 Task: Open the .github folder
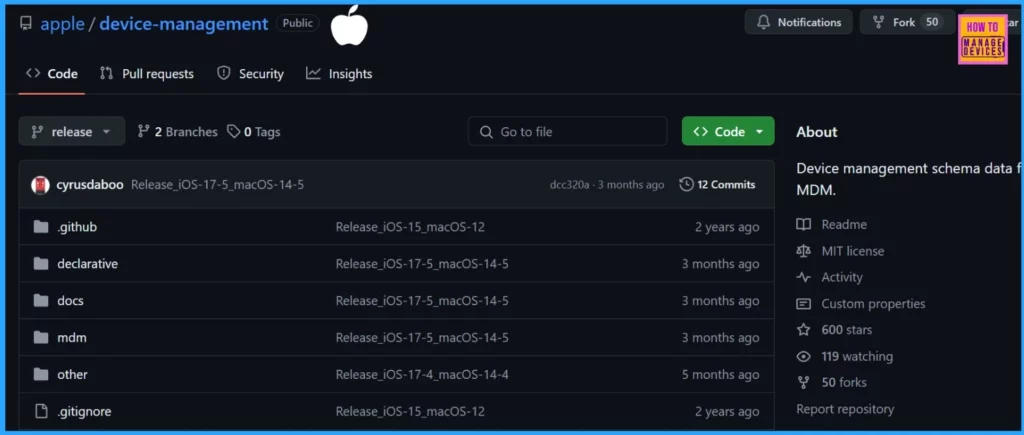(x=77, y=227)
